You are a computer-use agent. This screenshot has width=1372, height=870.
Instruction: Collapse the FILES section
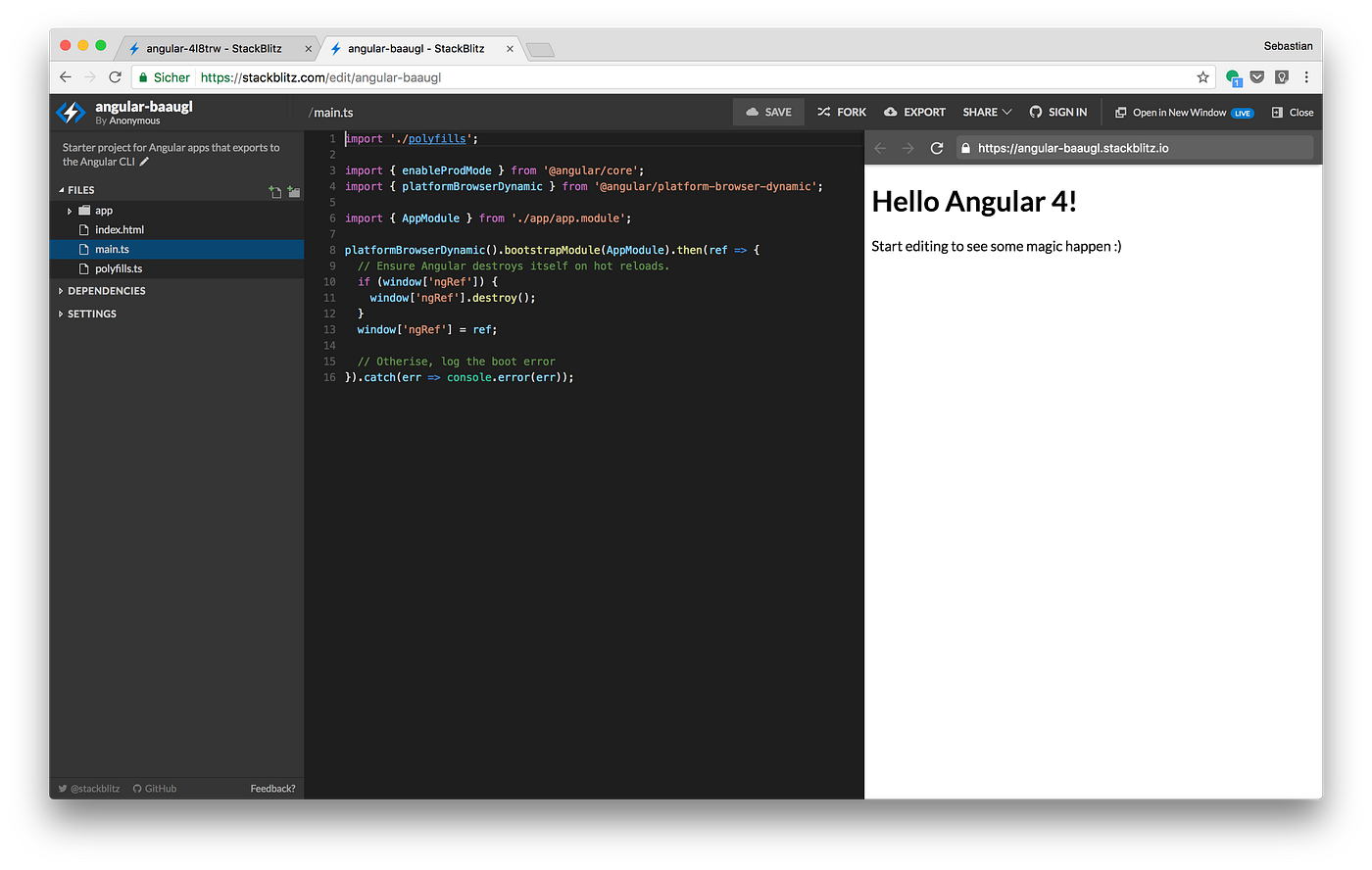[x=76, y=190]
